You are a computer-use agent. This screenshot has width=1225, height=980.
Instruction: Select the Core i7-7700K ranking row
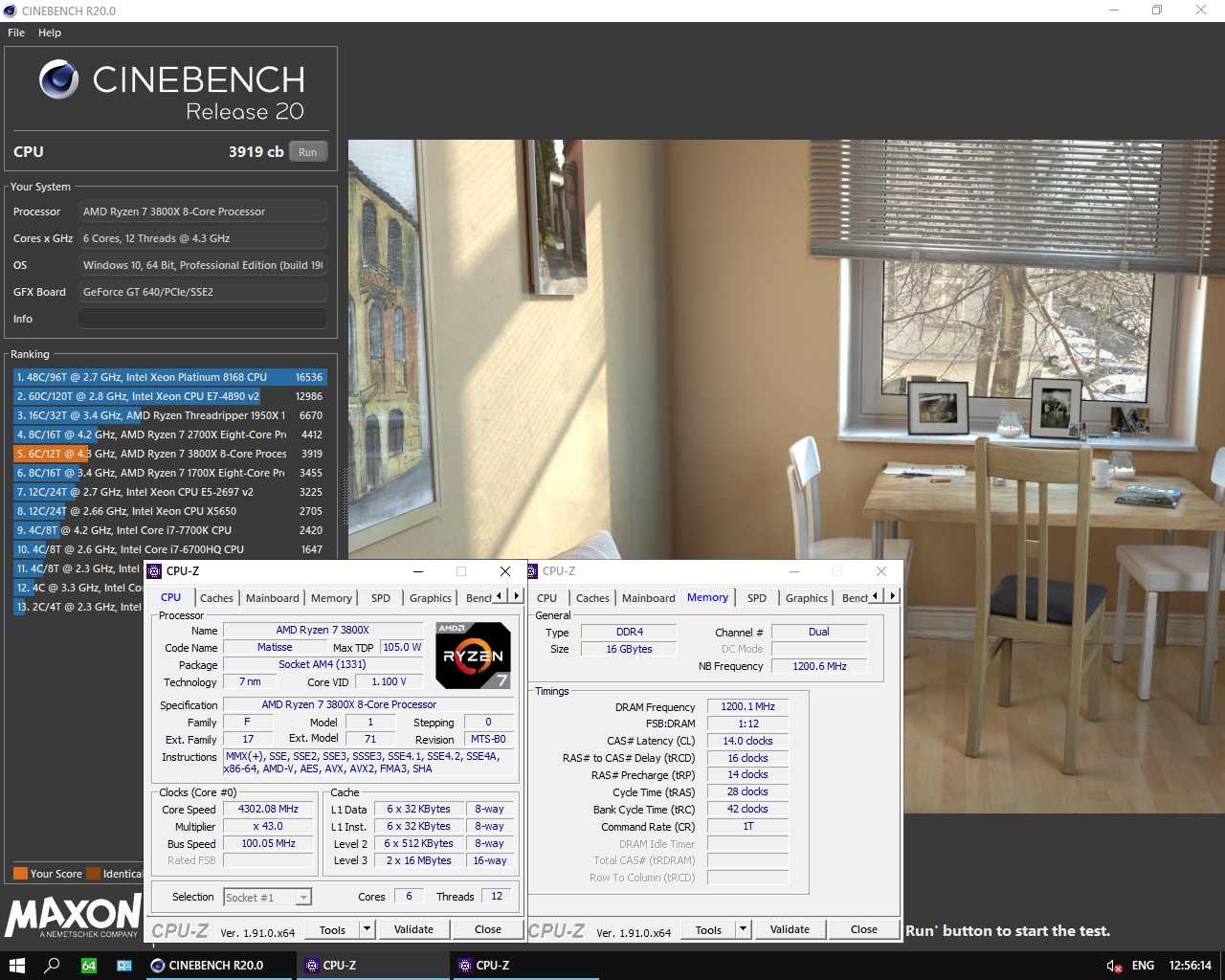pyautogui.click(x=169, y=530)
